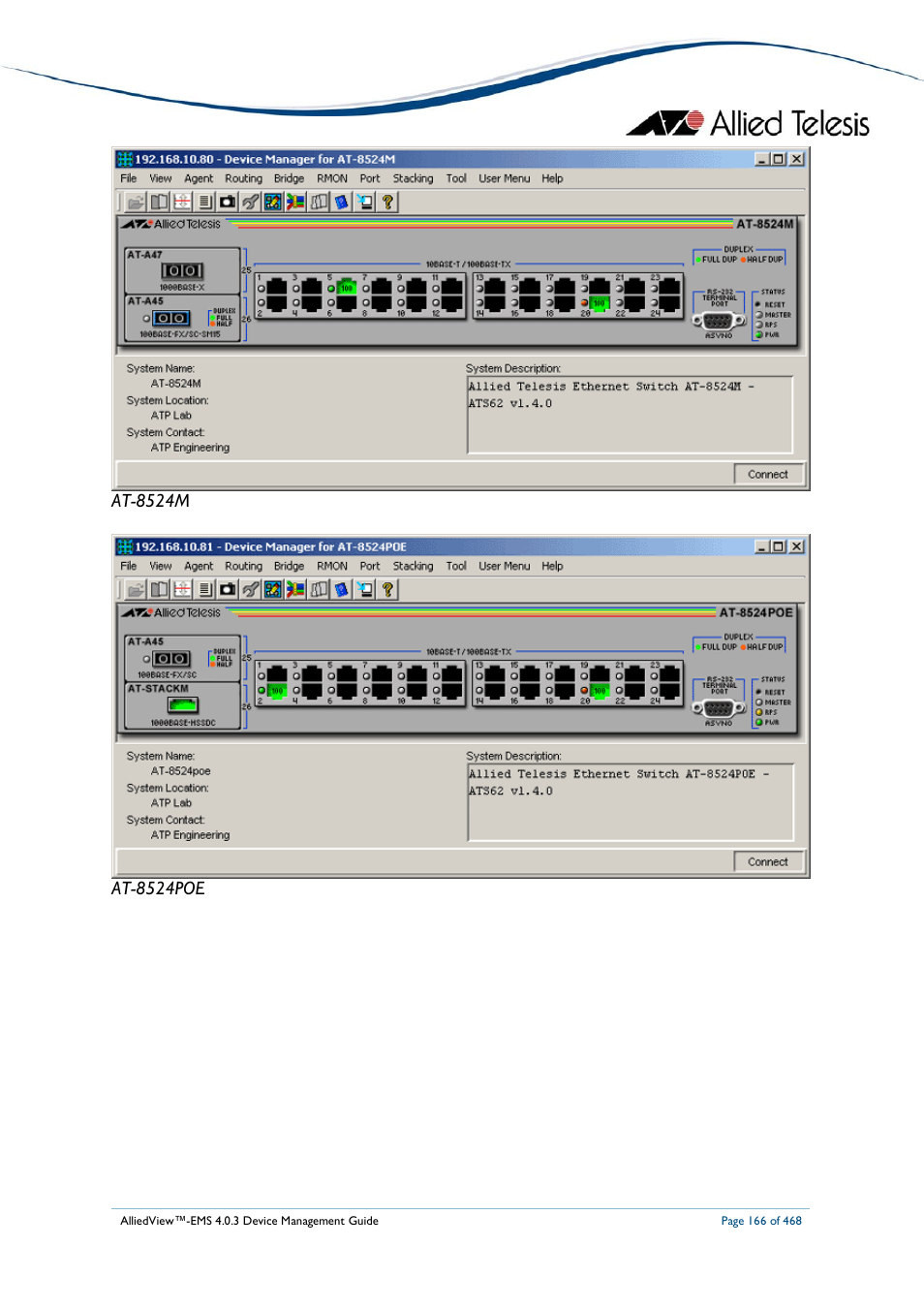Click the AT-STACKM green module port on AT-8524POE
The width and height of the screenshot is (924, 1309).
tap(182, 705)
